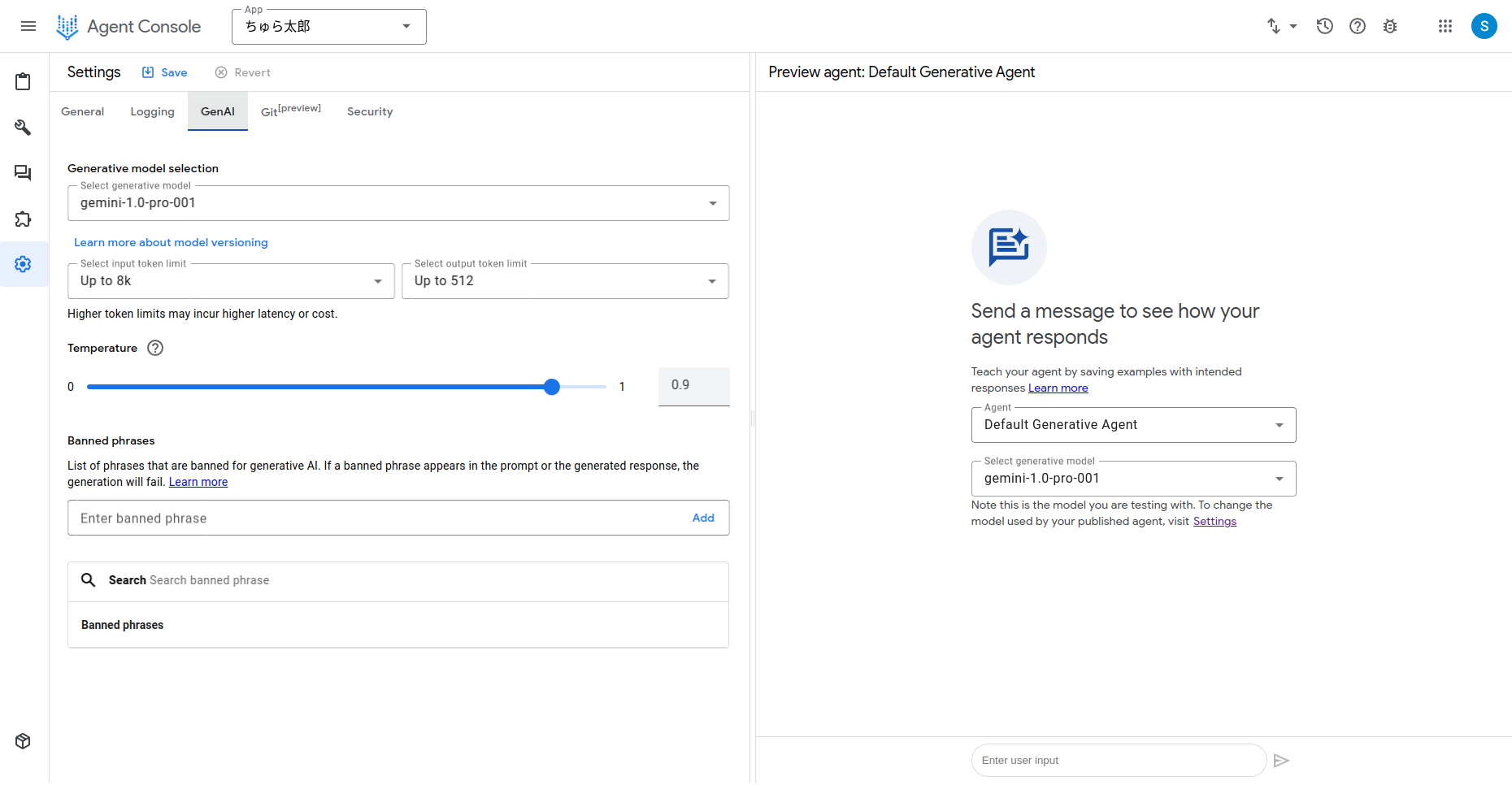Open the Playbooks clipboard sidebar icon
The image size is (1512, 785).
point(24,81)
